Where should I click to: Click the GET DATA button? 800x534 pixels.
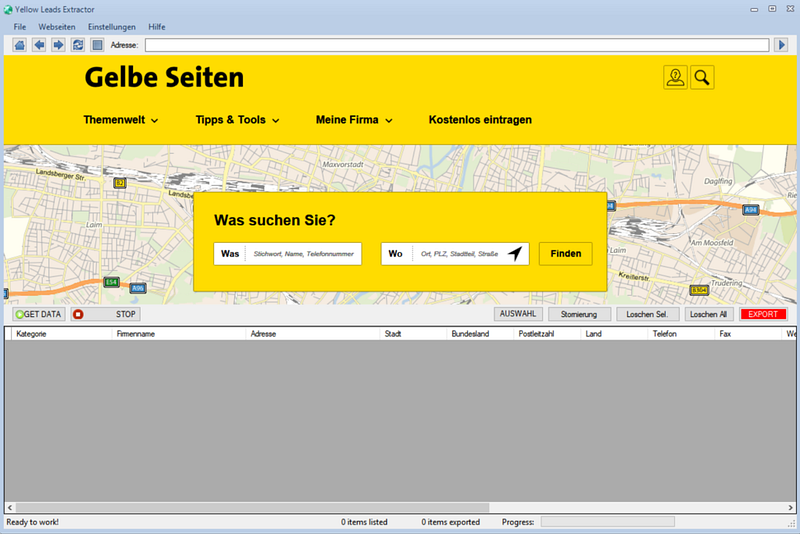38,314
